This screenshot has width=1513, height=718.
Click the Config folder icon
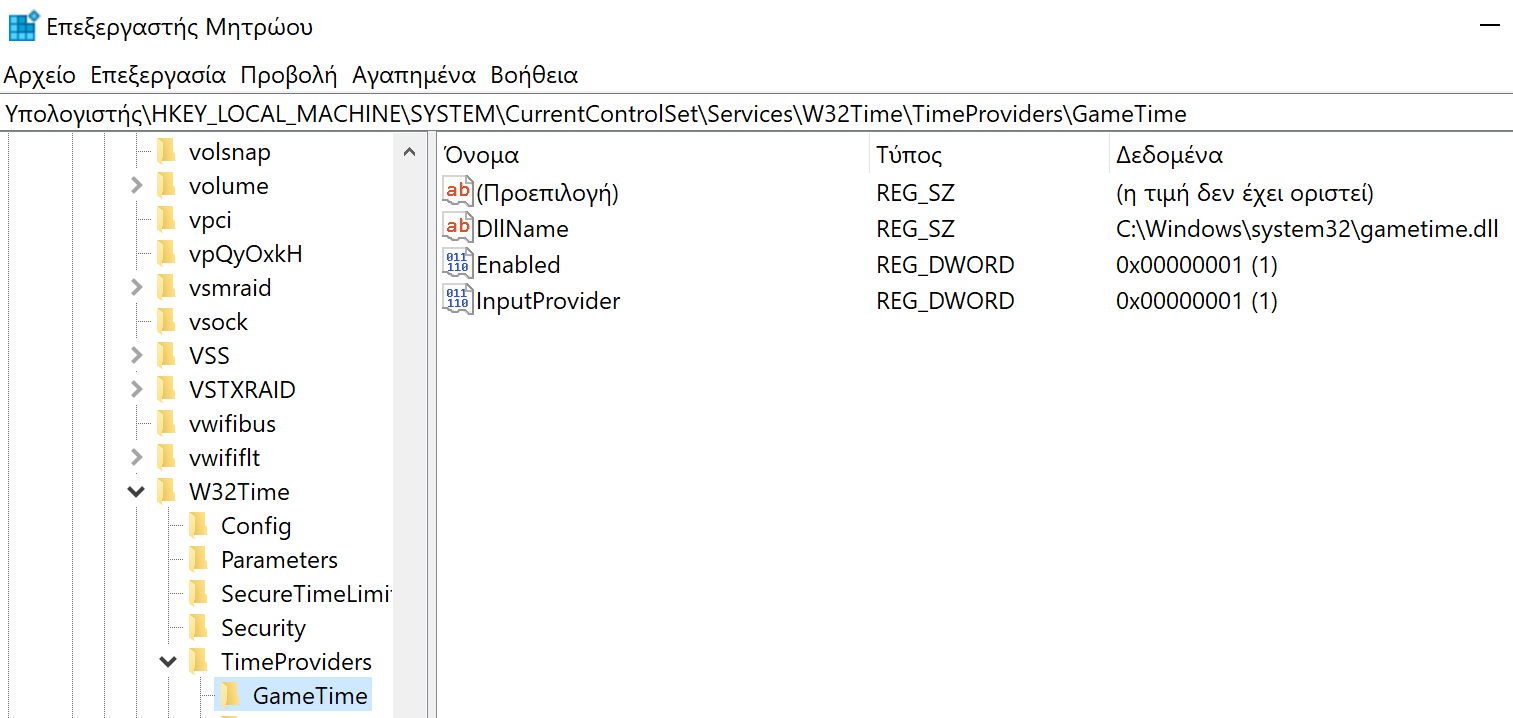click(199, 525)
